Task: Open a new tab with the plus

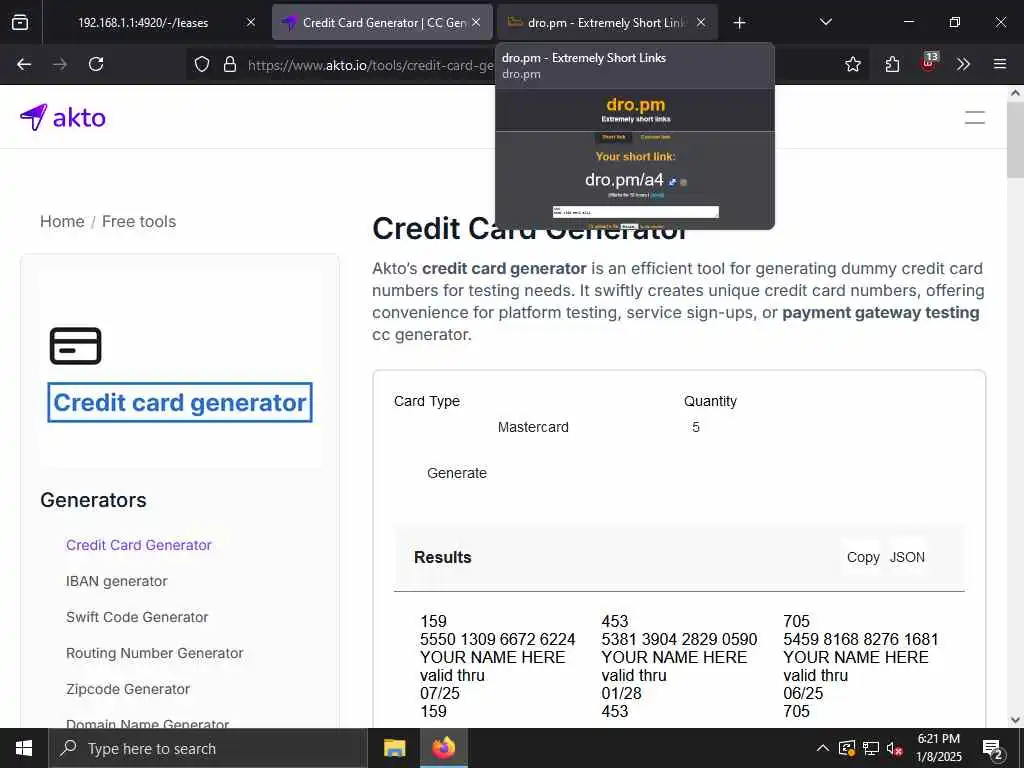Action: tap(739, 23)
